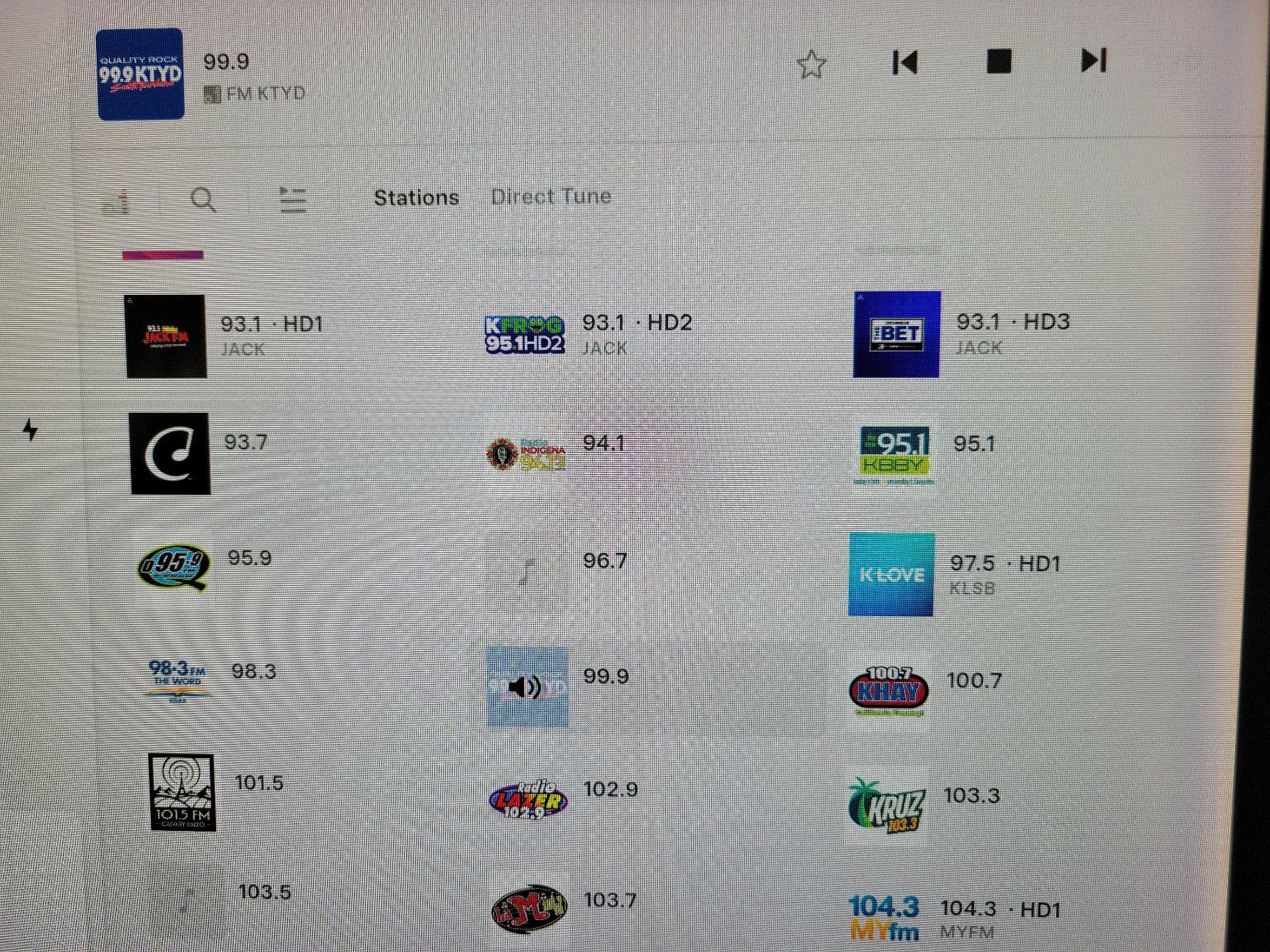The width and height of the screenshot is (1270, 952).
Task: Open the sources list icon
Action: tap(292, 199)
